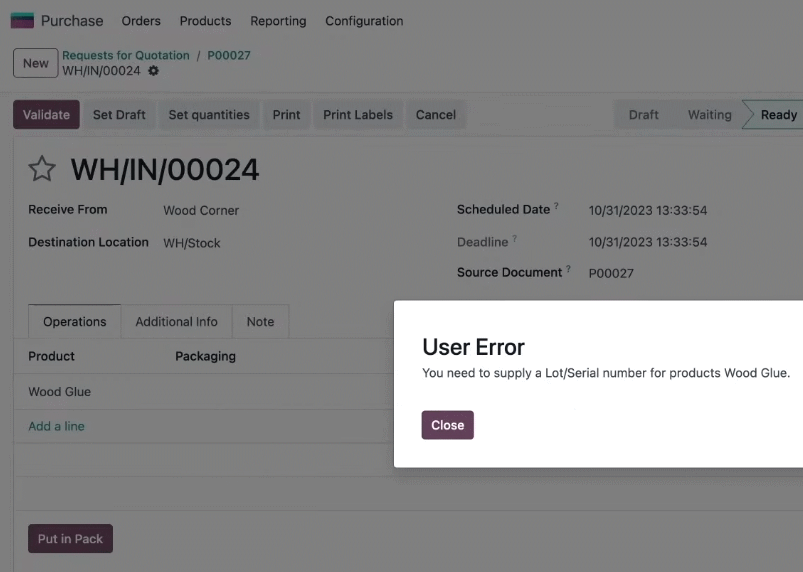
Task: Open the Configuration menu
Action: [x=364, y=21]
